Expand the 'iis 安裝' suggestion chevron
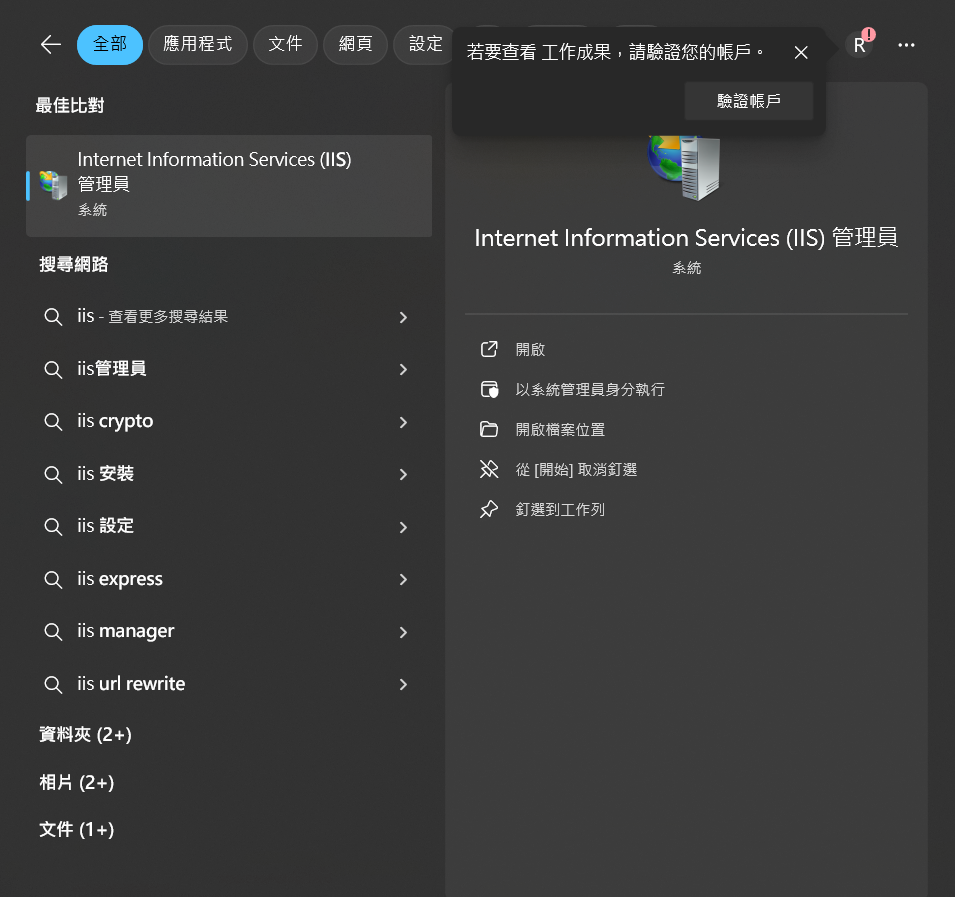955x897 pixels. click(403, 474)
